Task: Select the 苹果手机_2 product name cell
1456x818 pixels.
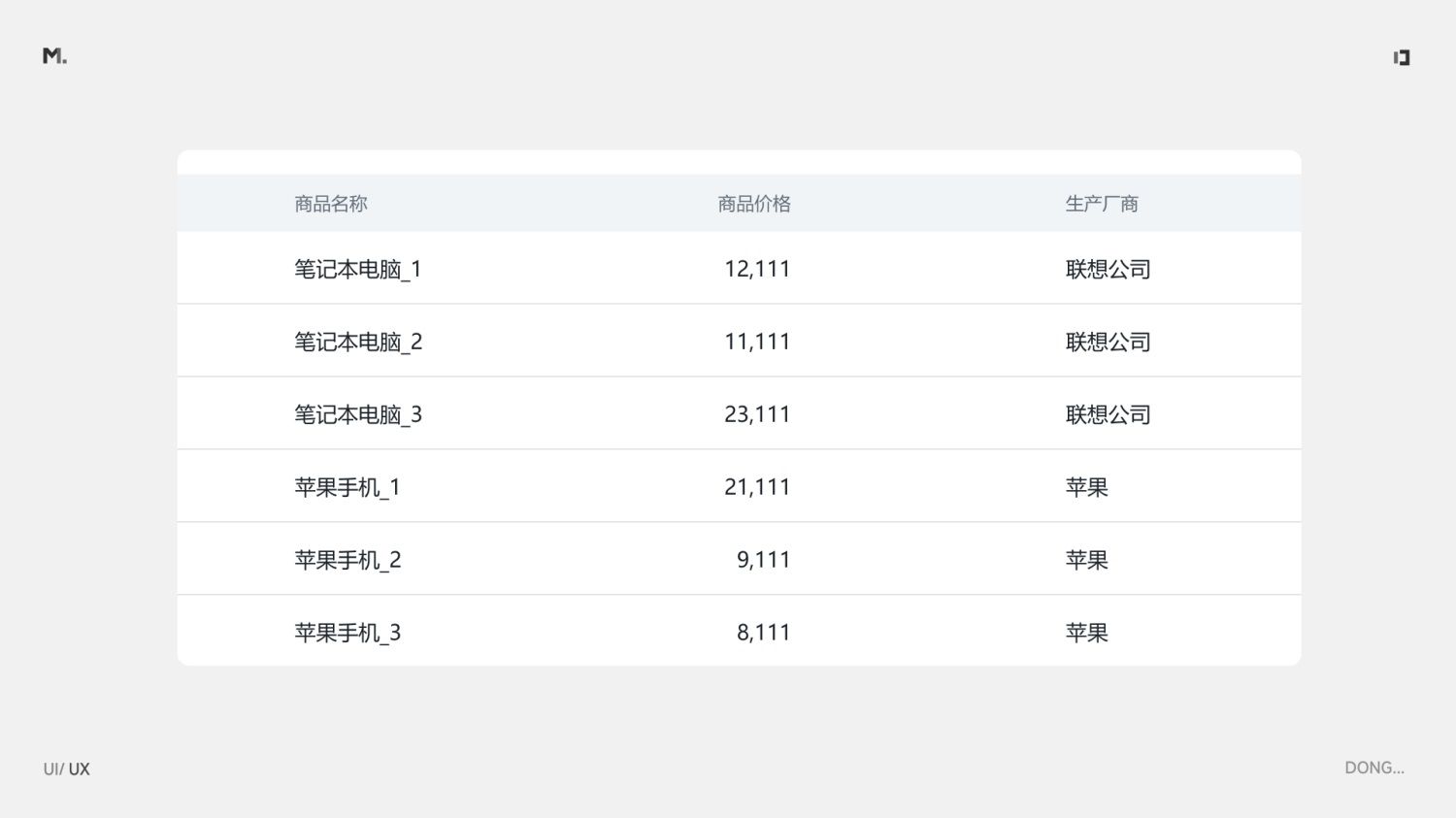Action: coord(347,560)
